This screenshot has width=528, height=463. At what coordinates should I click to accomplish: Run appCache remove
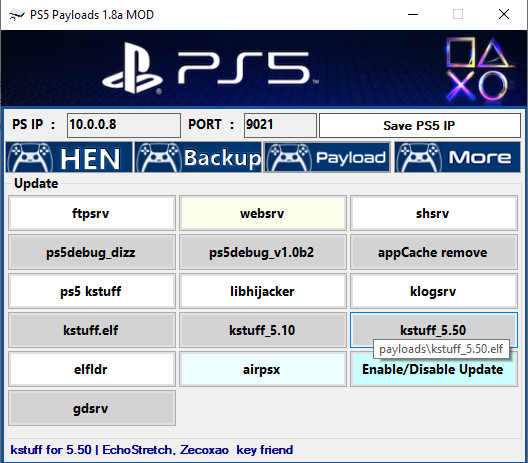pyautogui.click(x=434, y=252)
